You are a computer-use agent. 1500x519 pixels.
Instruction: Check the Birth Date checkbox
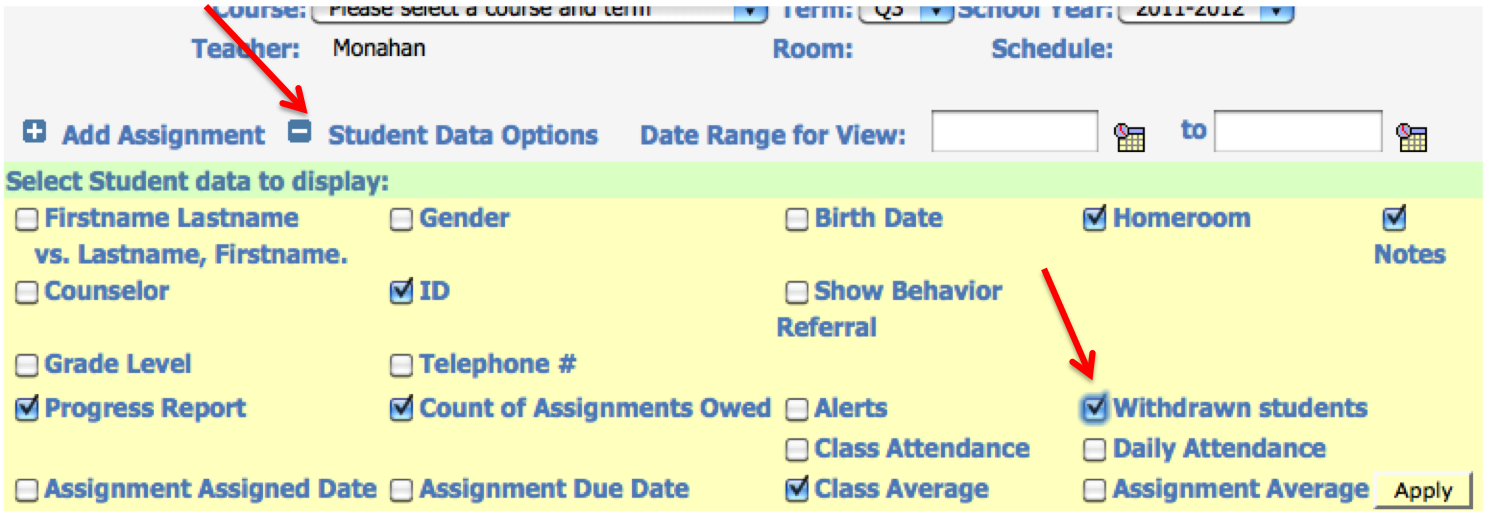point(796,220)
